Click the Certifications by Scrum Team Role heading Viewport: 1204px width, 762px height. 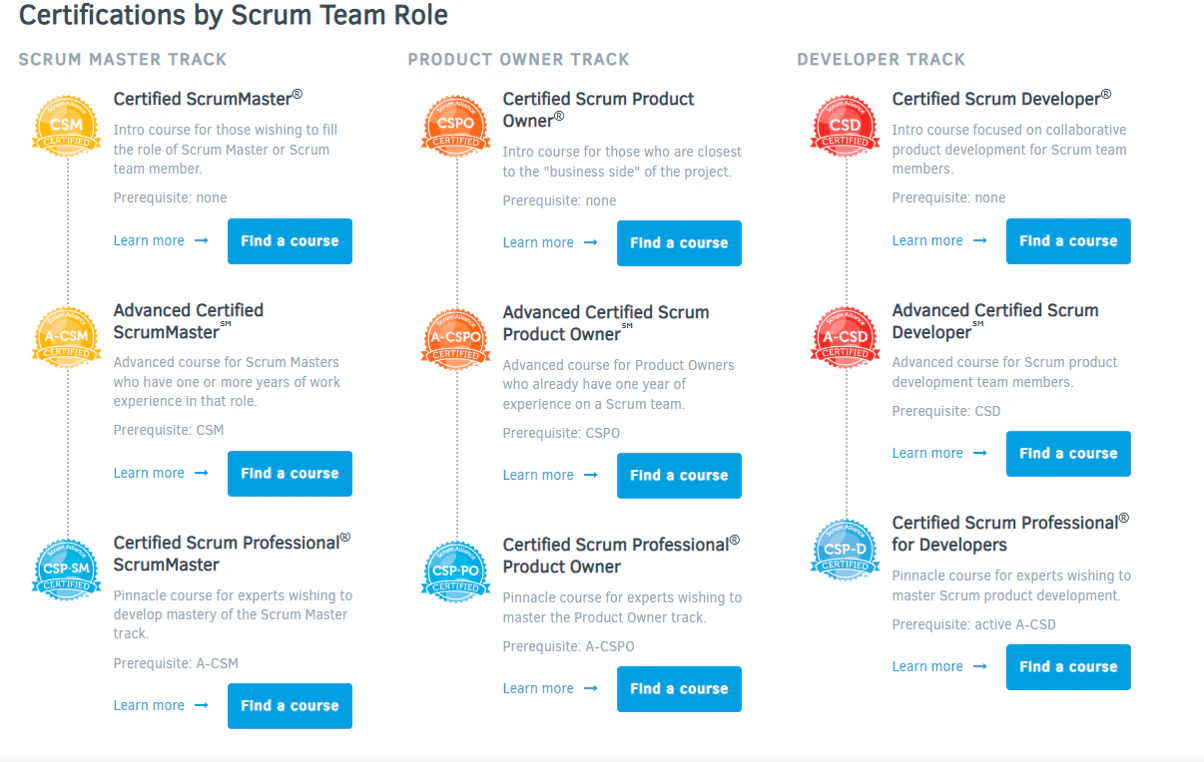(233, 15)
